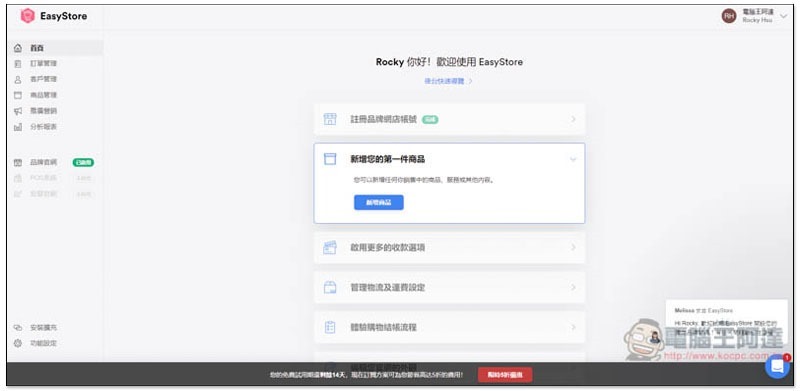Expand the 註冊品牌網店帳號 card arrow

[573, 119]
